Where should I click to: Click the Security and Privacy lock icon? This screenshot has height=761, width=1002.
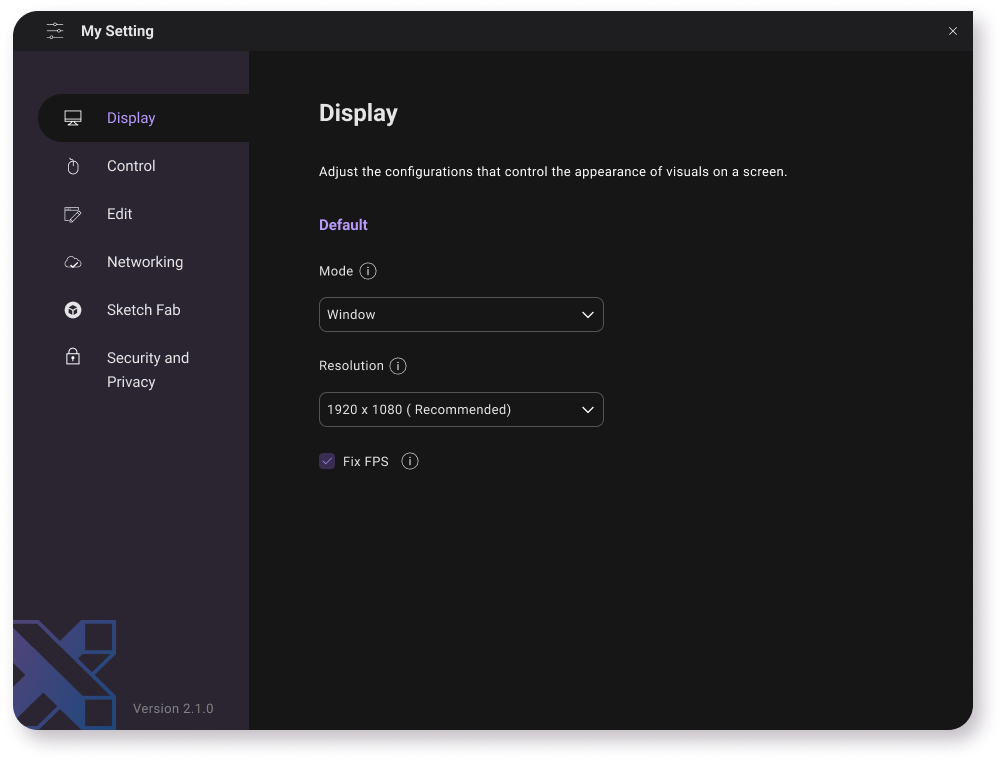(73, 357)
